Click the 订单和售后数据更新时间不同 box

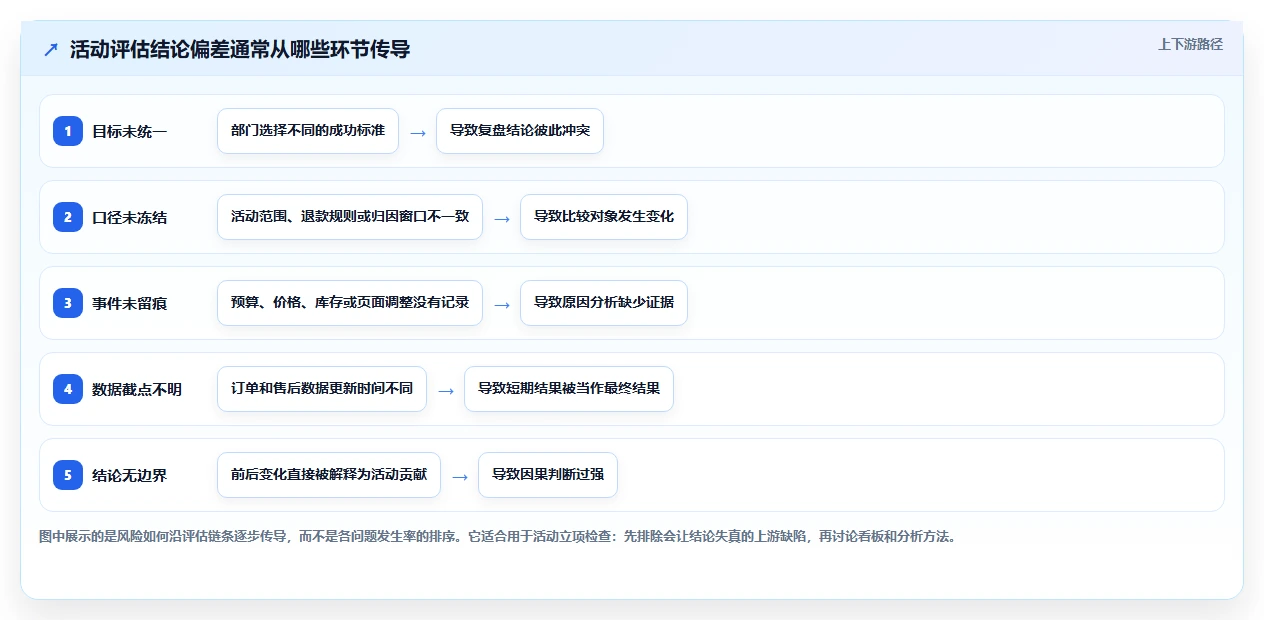coord(322,389)
